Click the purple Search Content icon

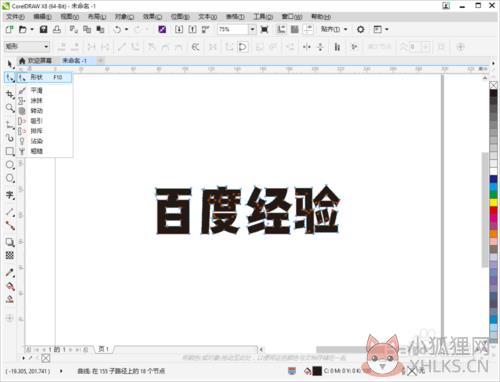click(x=162, y=29)
